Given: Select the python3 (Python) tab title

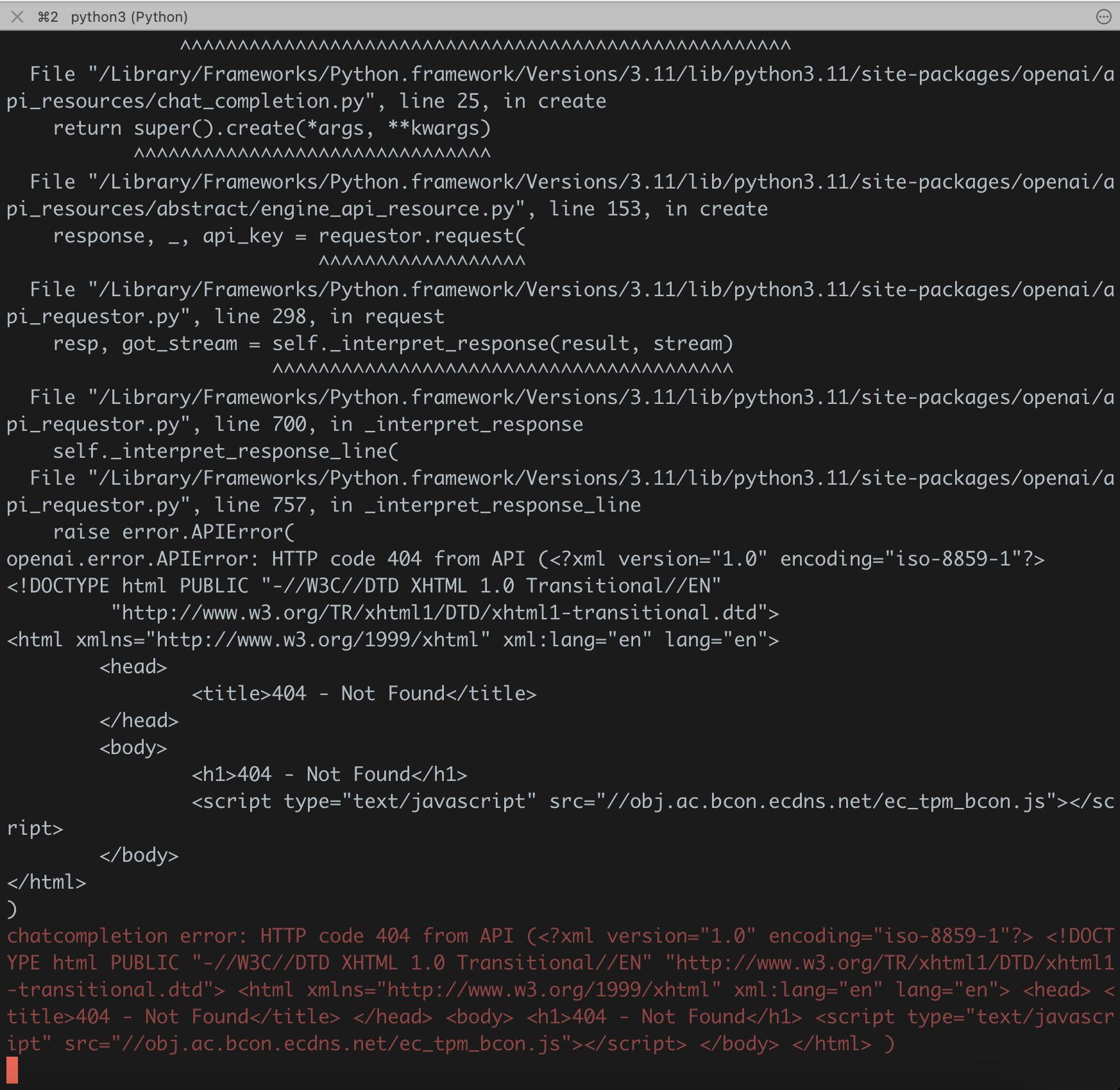Looking at the screenshot, I should pos(128,17).
